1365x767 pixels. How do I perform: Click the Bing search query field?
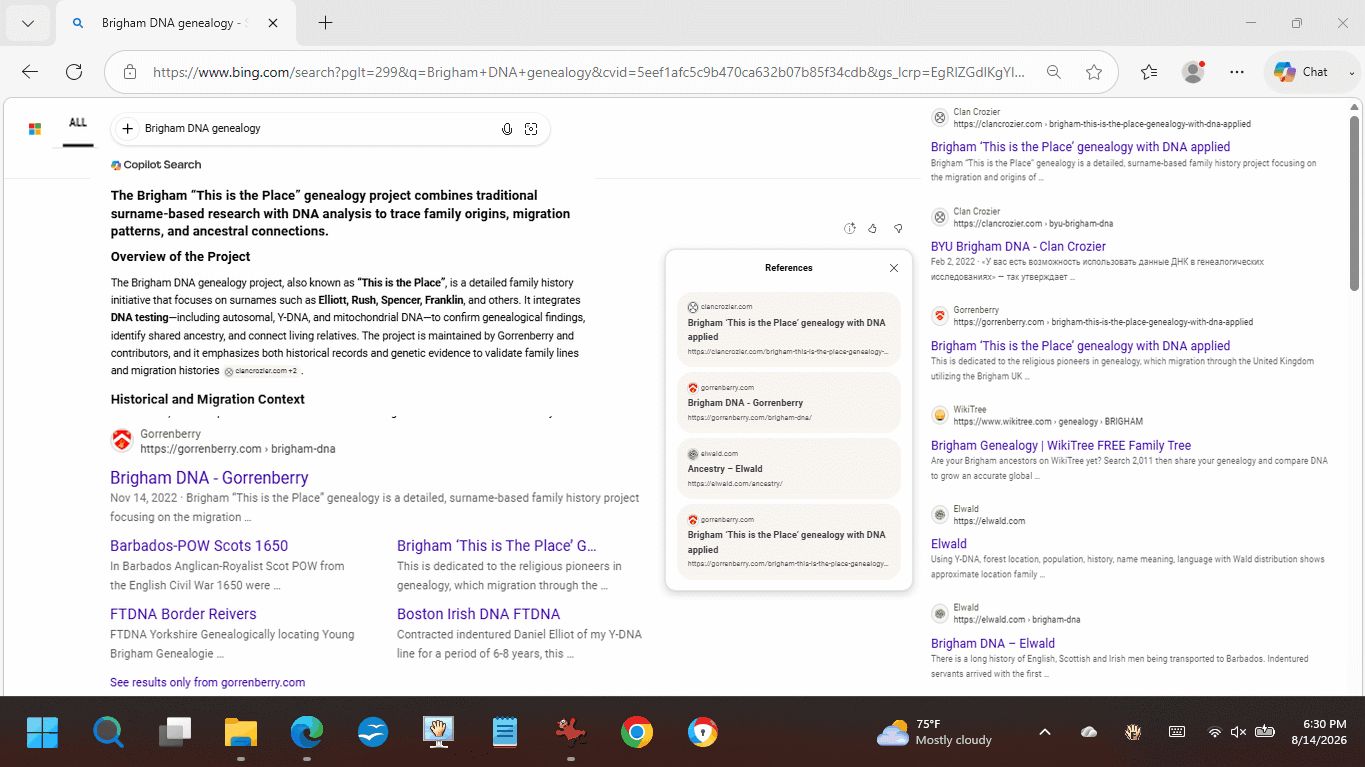click(x=318, y=129)
